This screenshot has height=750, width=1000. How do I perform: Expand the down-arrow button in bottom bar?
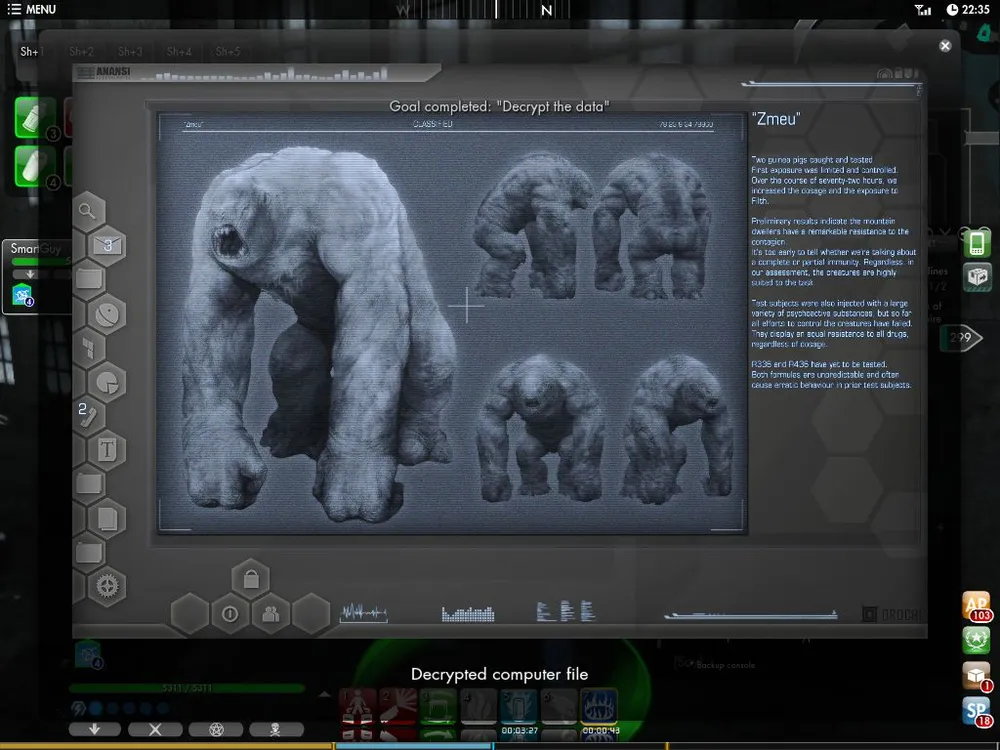pos(95,729)
